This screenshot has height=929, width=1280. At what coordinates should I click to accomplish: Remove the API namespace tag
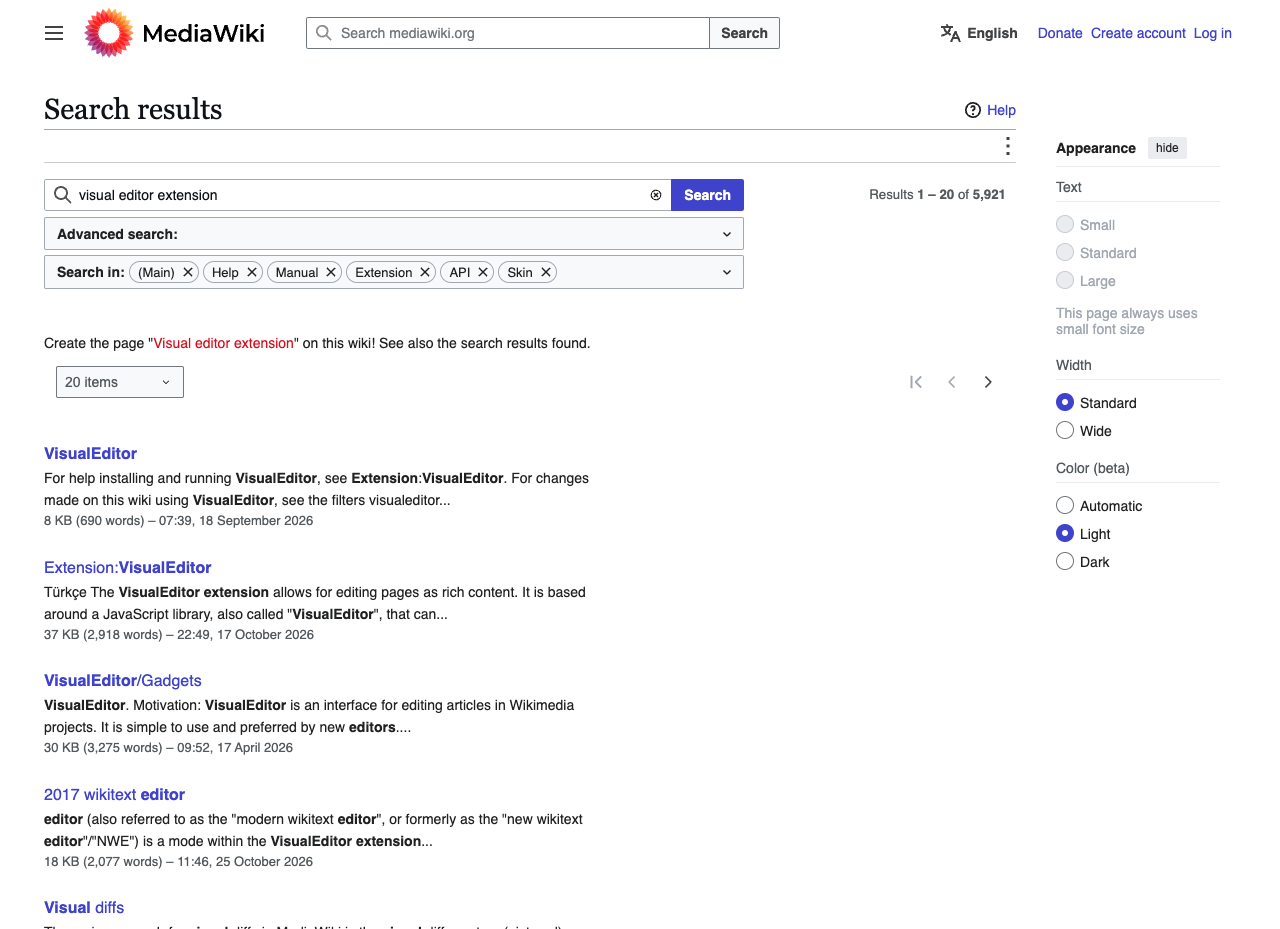pyautogui.click(x=483, y=272)
